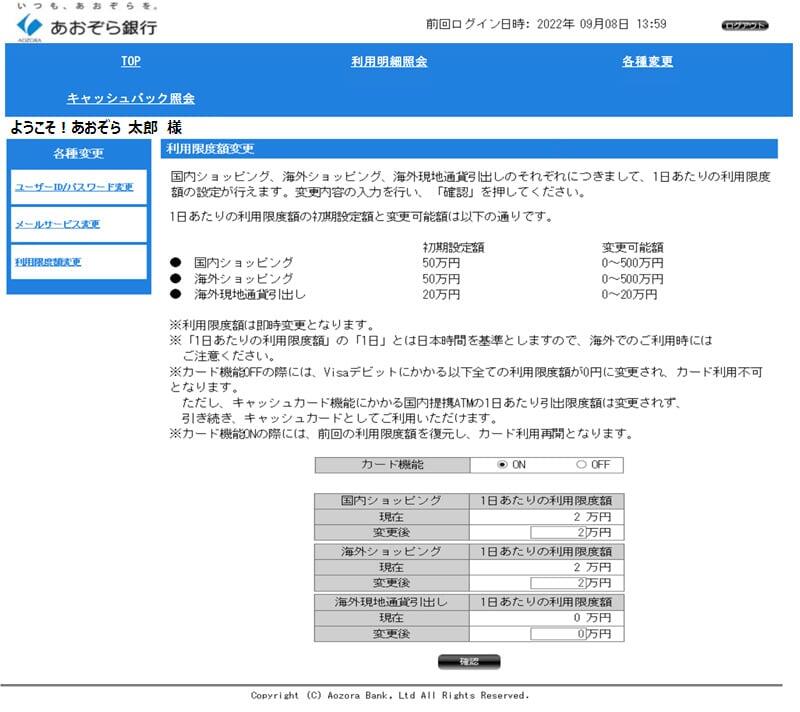This screenshot has height=712, width=800.
Task: Open メールサービス変更 sidebar link
Action: tap(58, 224)
